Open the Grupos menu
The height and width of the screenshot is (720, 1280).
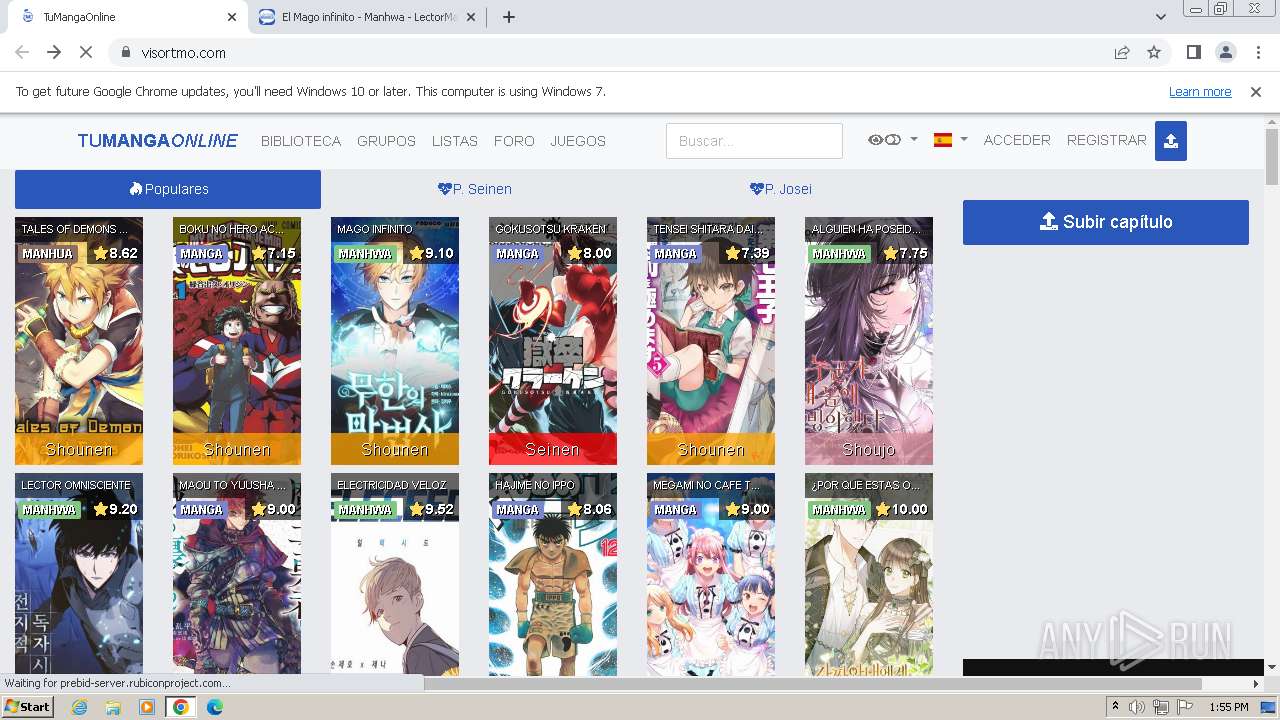tap(386, 141)
